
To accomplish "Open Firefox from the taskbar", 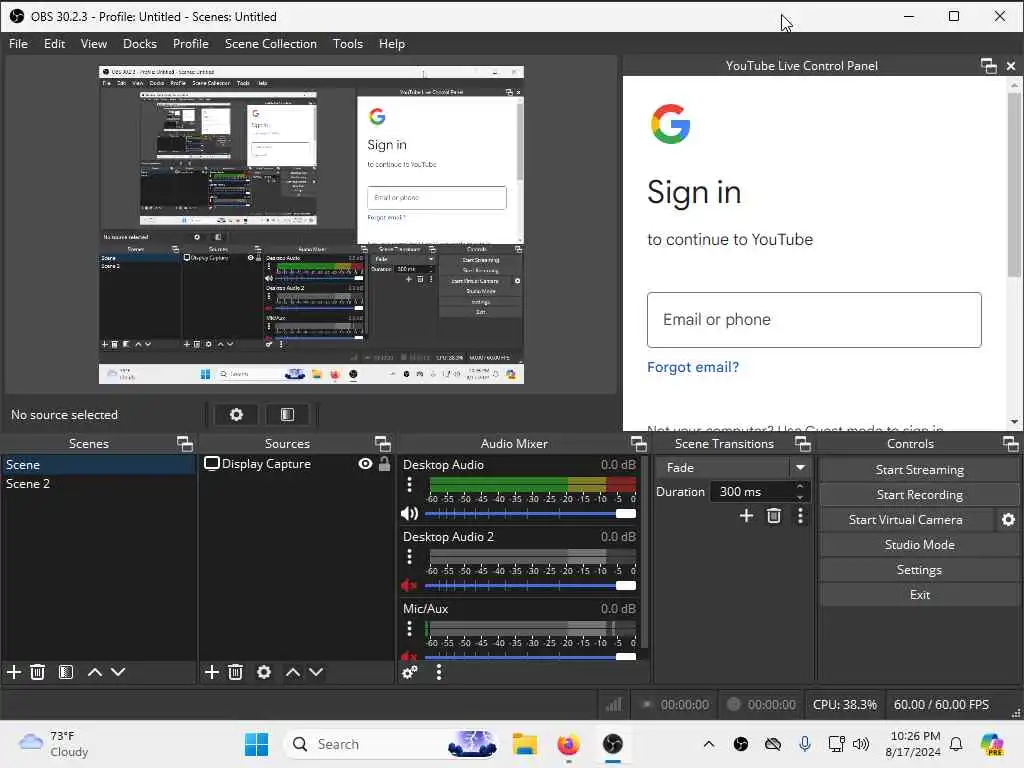I will tap(568, 744).
